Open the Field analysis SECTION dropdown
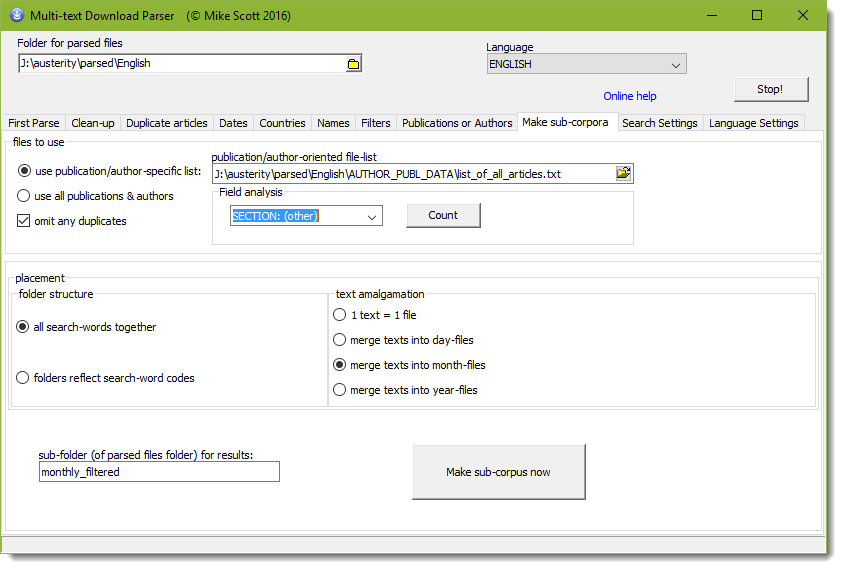842x569 pixels. point(371,216)
